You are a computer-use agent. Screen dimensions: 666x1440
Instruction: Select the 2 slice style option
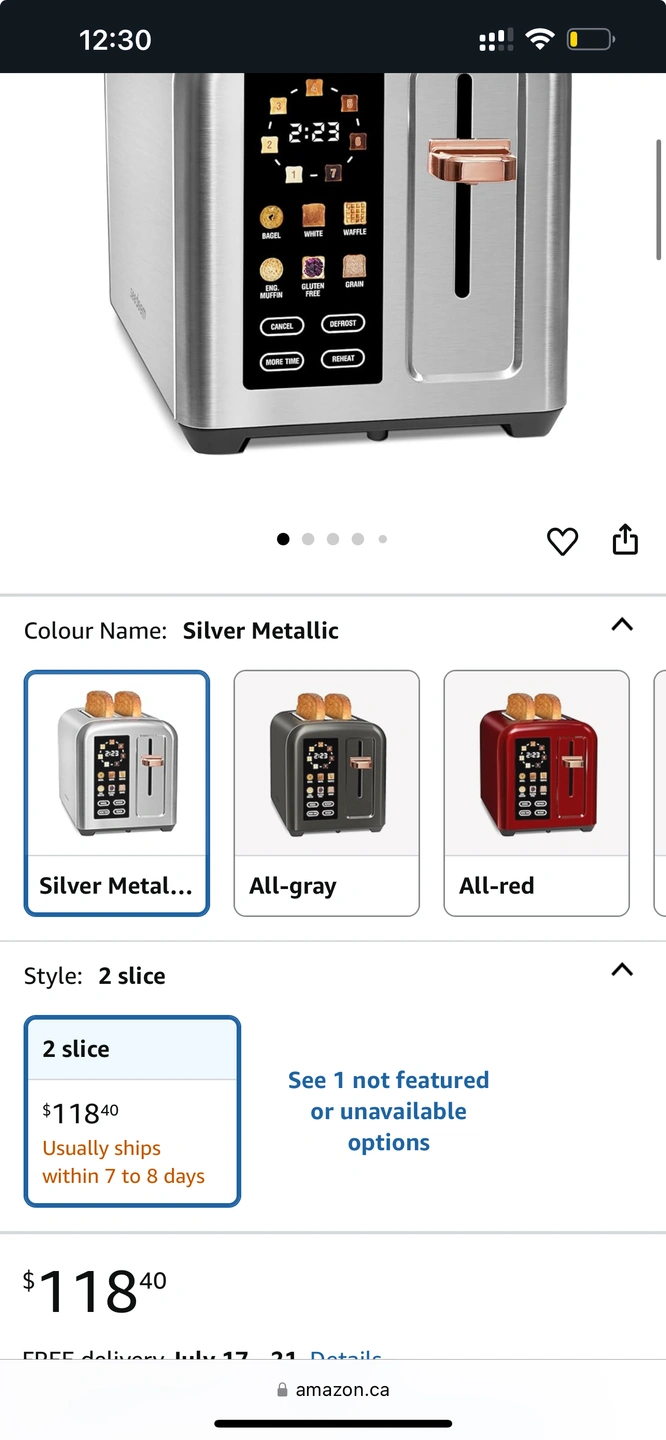coord(132,1111)
